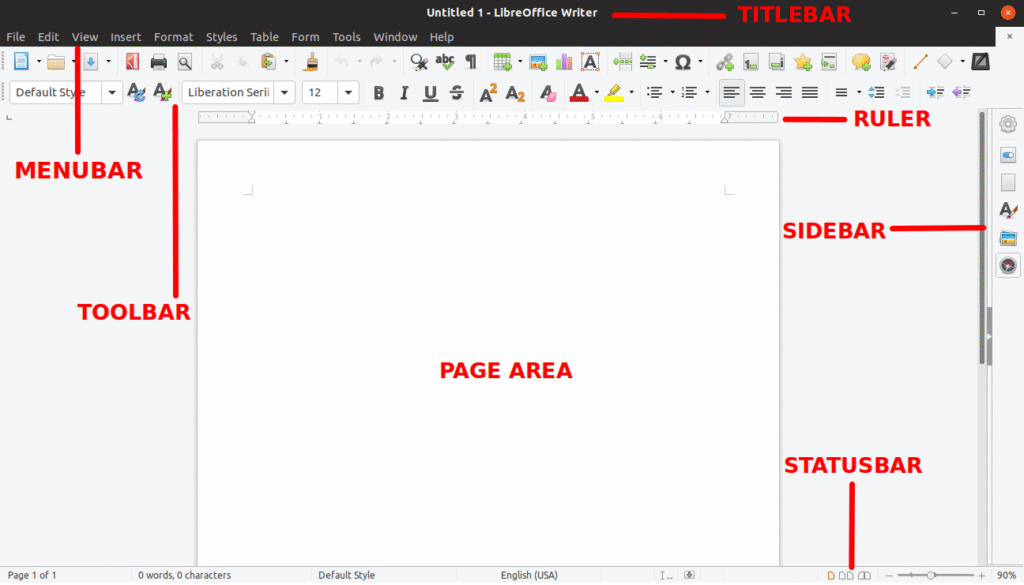Toggle italic formatting

(404, 93)
